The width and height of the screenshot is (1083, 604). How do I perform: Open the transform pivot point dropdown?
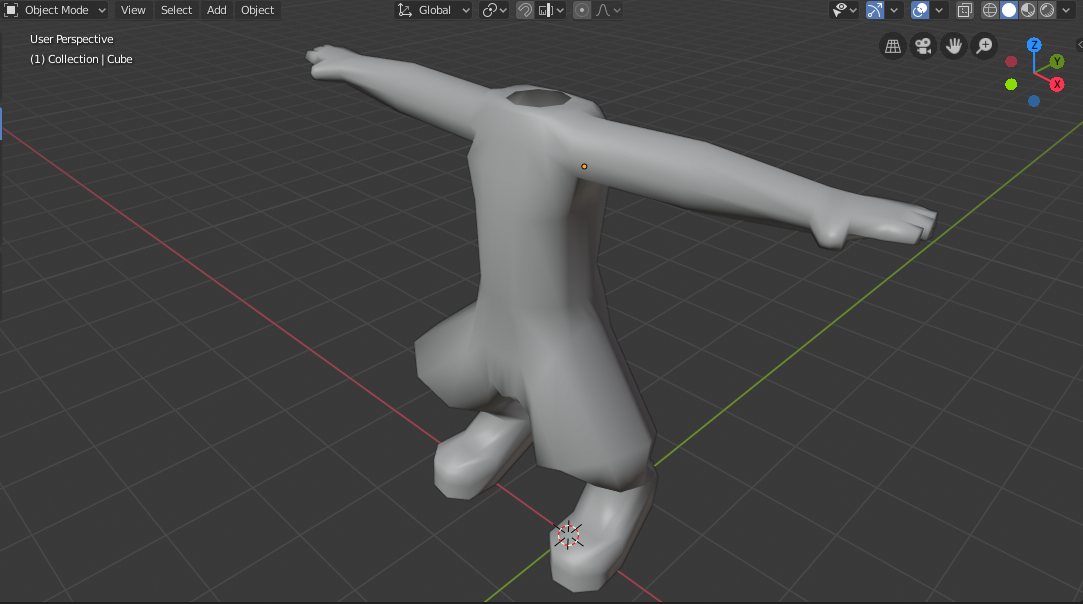tap(495, 10)
